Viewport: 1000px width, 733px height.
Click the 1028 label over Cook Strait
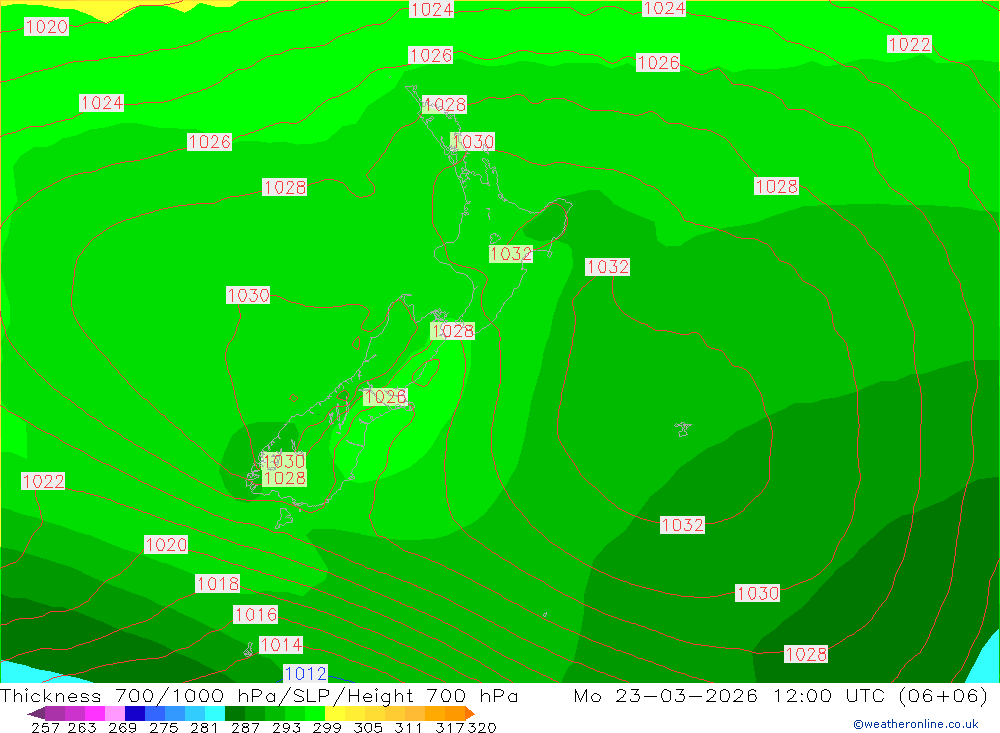point(452,331)
